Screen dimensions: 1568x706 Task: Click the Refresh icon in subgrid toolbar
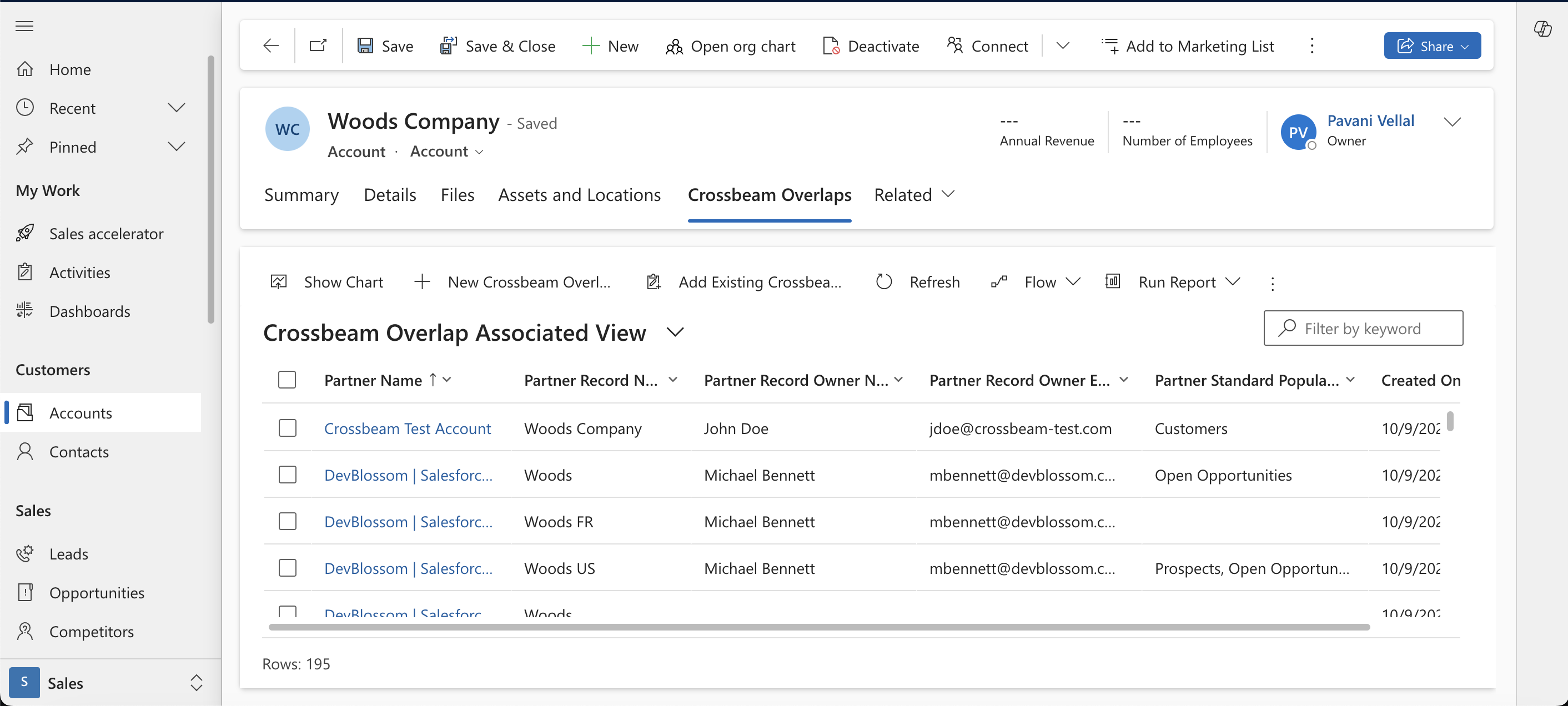pyautogui.click(x=884, y=282)
